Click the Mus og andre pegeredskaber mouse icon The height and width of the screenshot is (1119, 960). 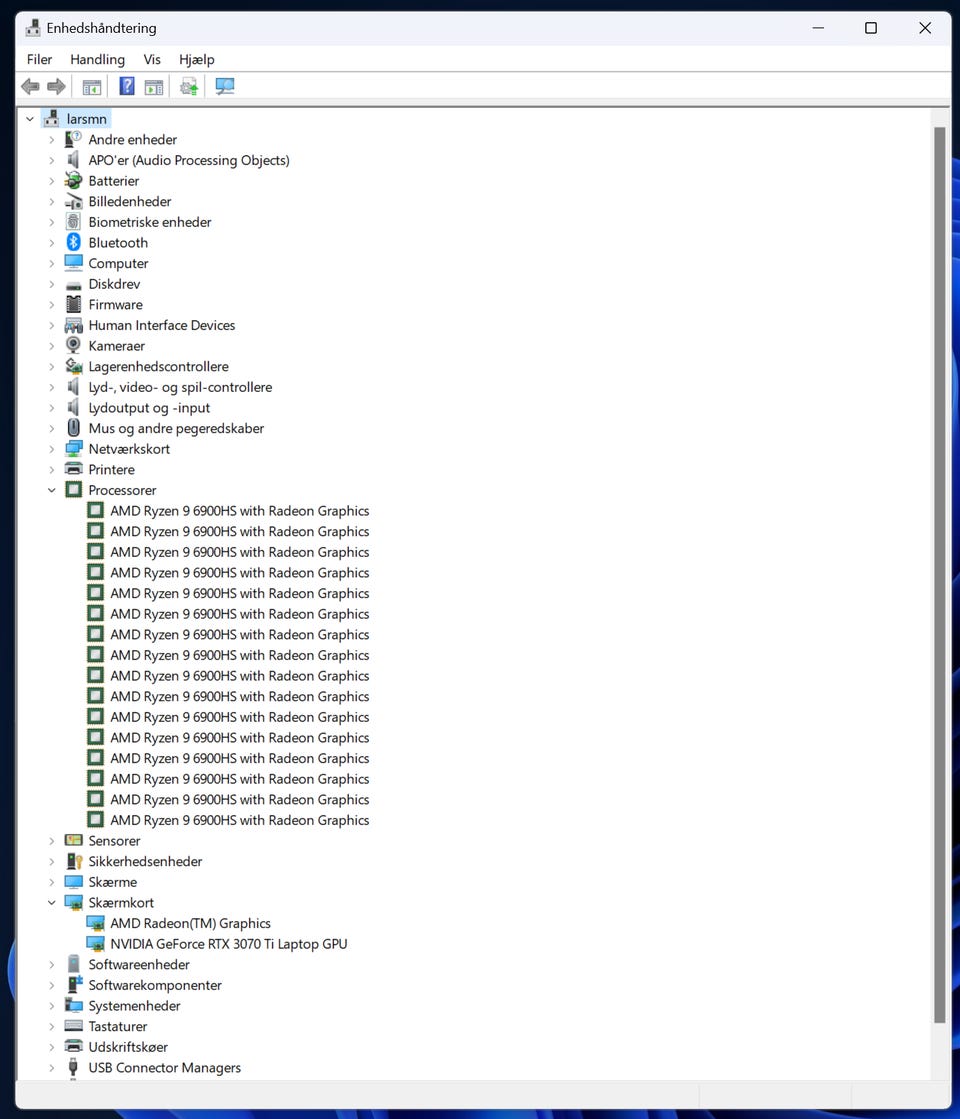74,427
